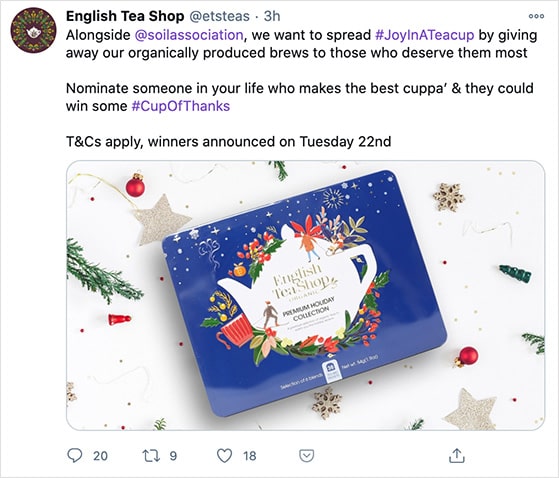Click the @etsteas handle

point(219,16)
